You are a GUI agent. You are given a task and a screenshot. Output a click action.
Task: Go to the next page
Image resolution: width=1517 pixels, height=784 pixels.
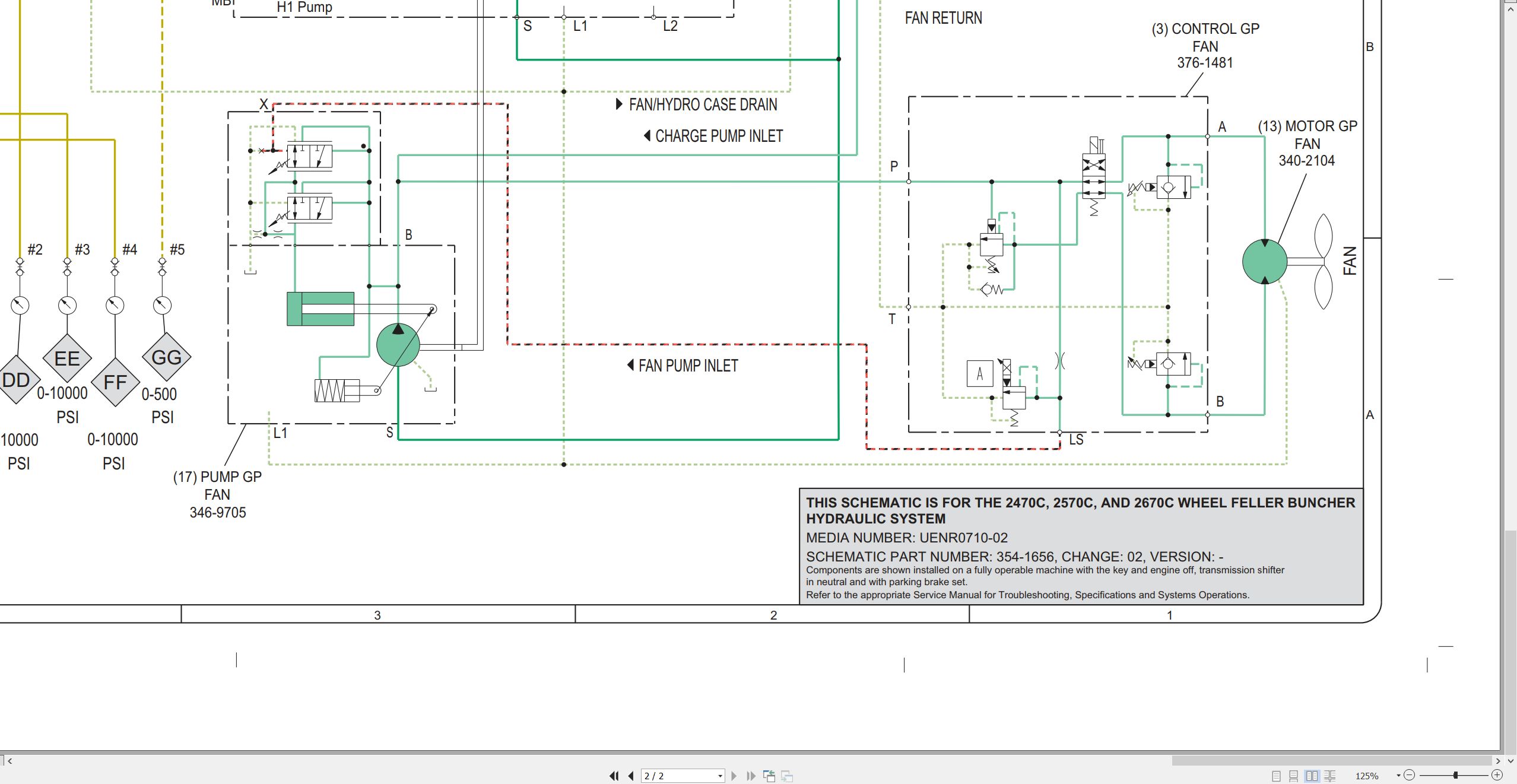click(734, 776)
